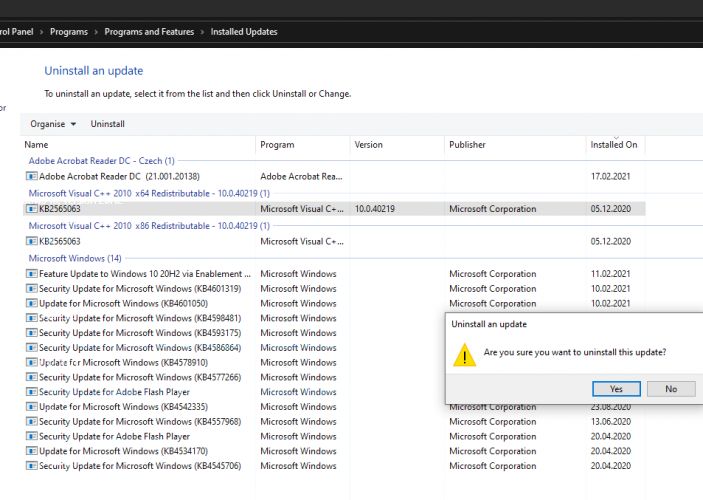Collapse the Visual C++ 2010 x86 Redistributable group
The width and height of the screenshot is (703, 500).
point(149,226)
